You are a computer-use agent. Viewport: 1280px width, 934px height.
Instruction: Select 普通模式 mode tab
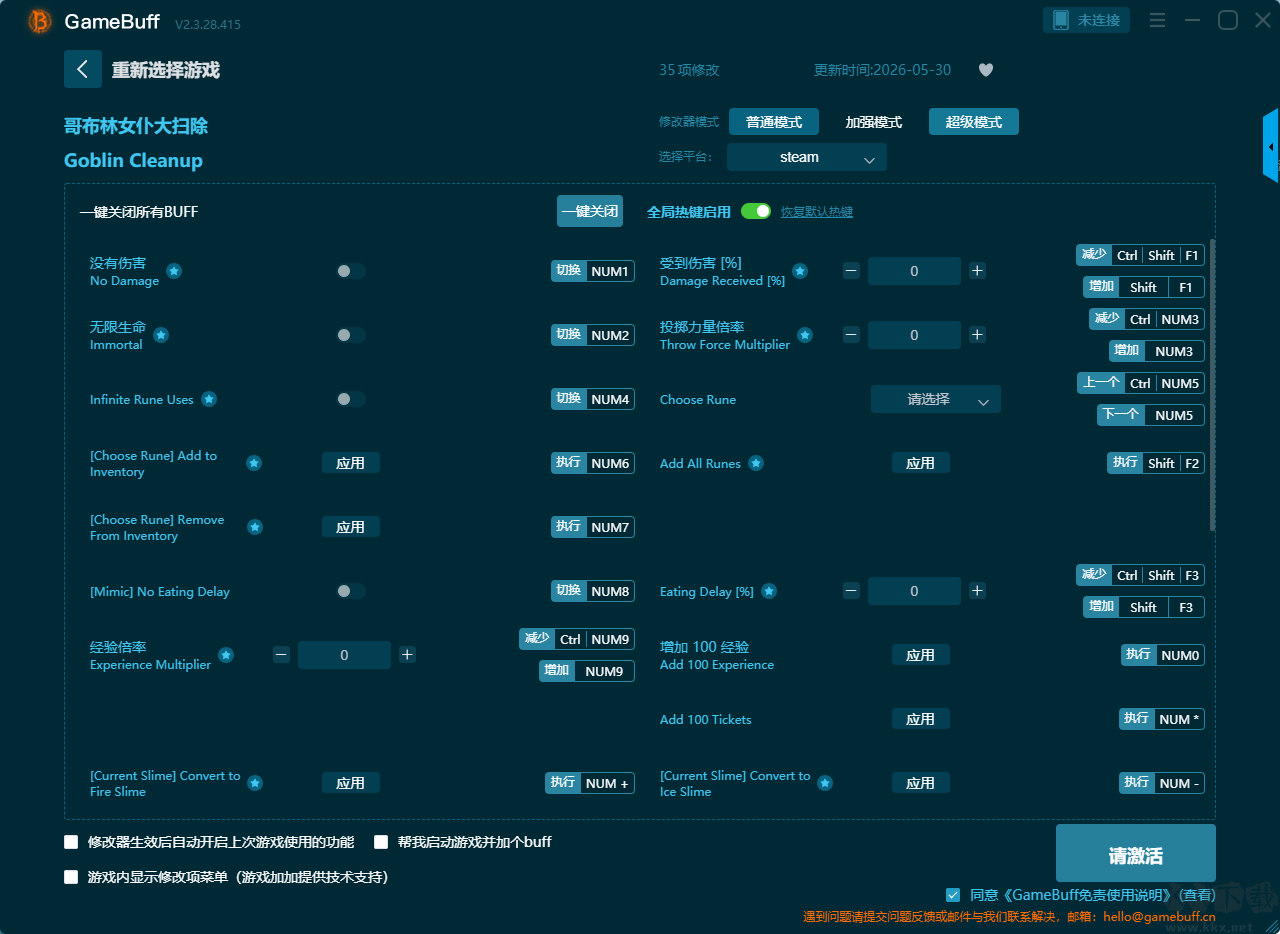[x=774, y=122]
